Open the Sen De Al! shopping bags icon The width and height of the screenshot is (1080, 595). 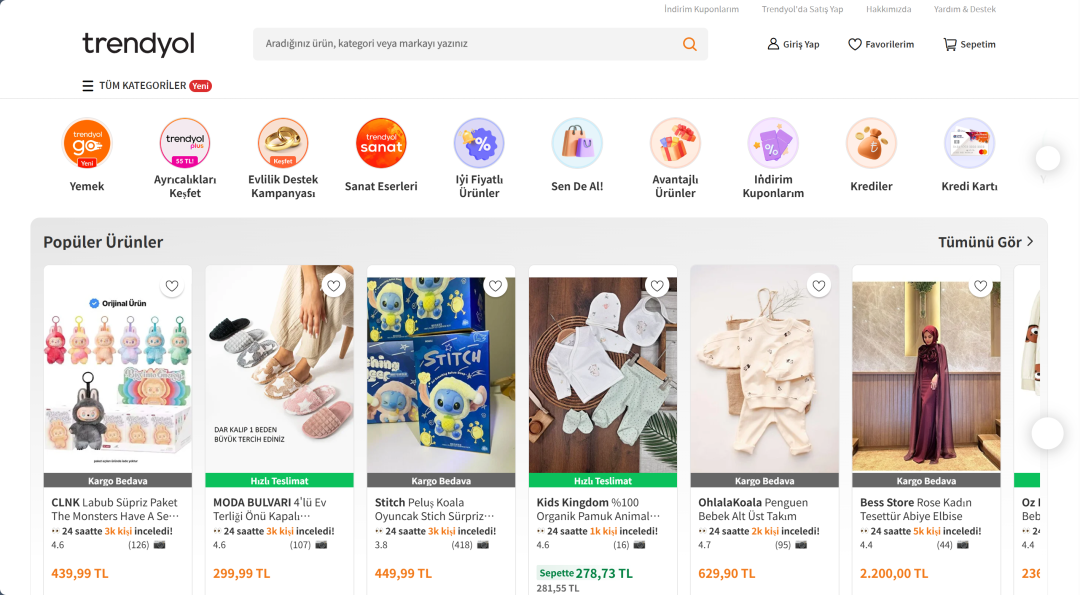(577, 143)
